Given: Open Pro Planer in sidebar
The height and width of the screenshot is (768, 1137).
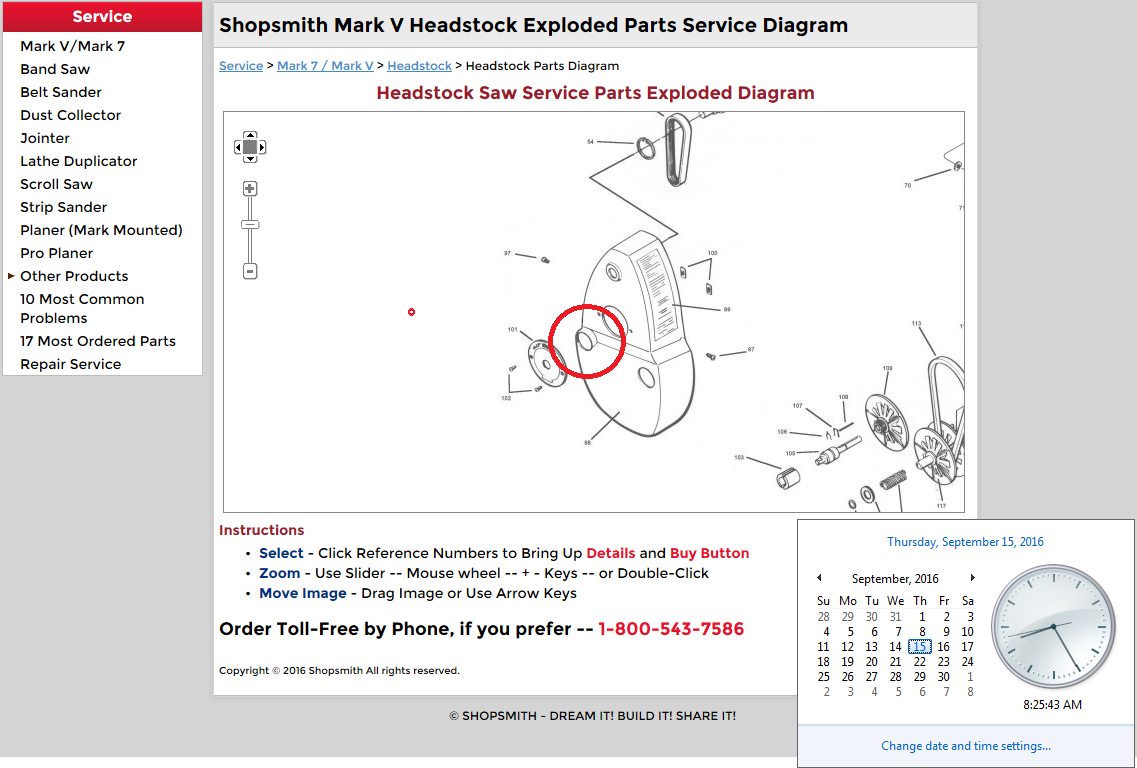Looking at the screenshot, I should click(57, 253).
